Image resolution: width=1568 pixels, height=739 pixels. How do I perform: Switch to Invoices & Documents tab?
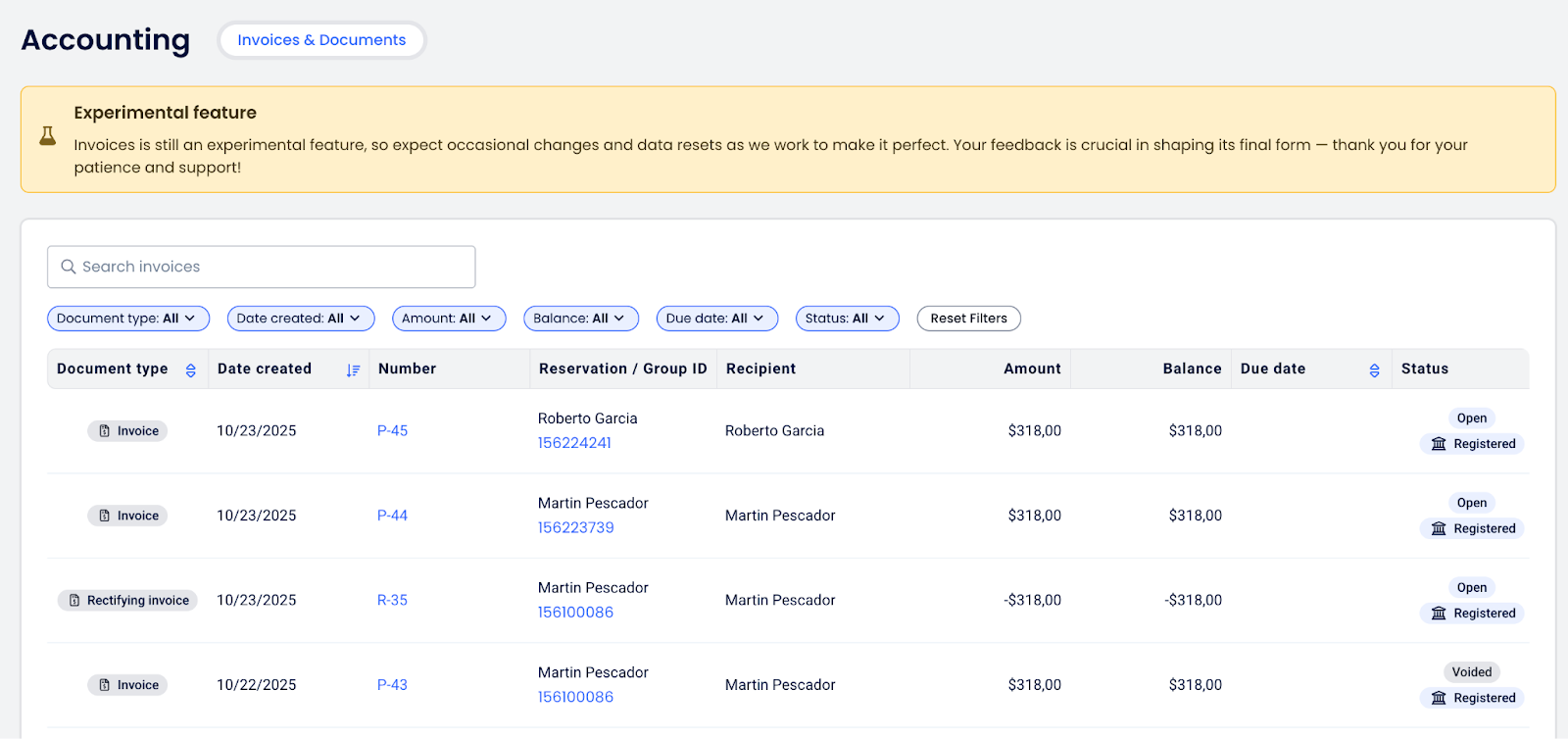[x=321, y=40]
